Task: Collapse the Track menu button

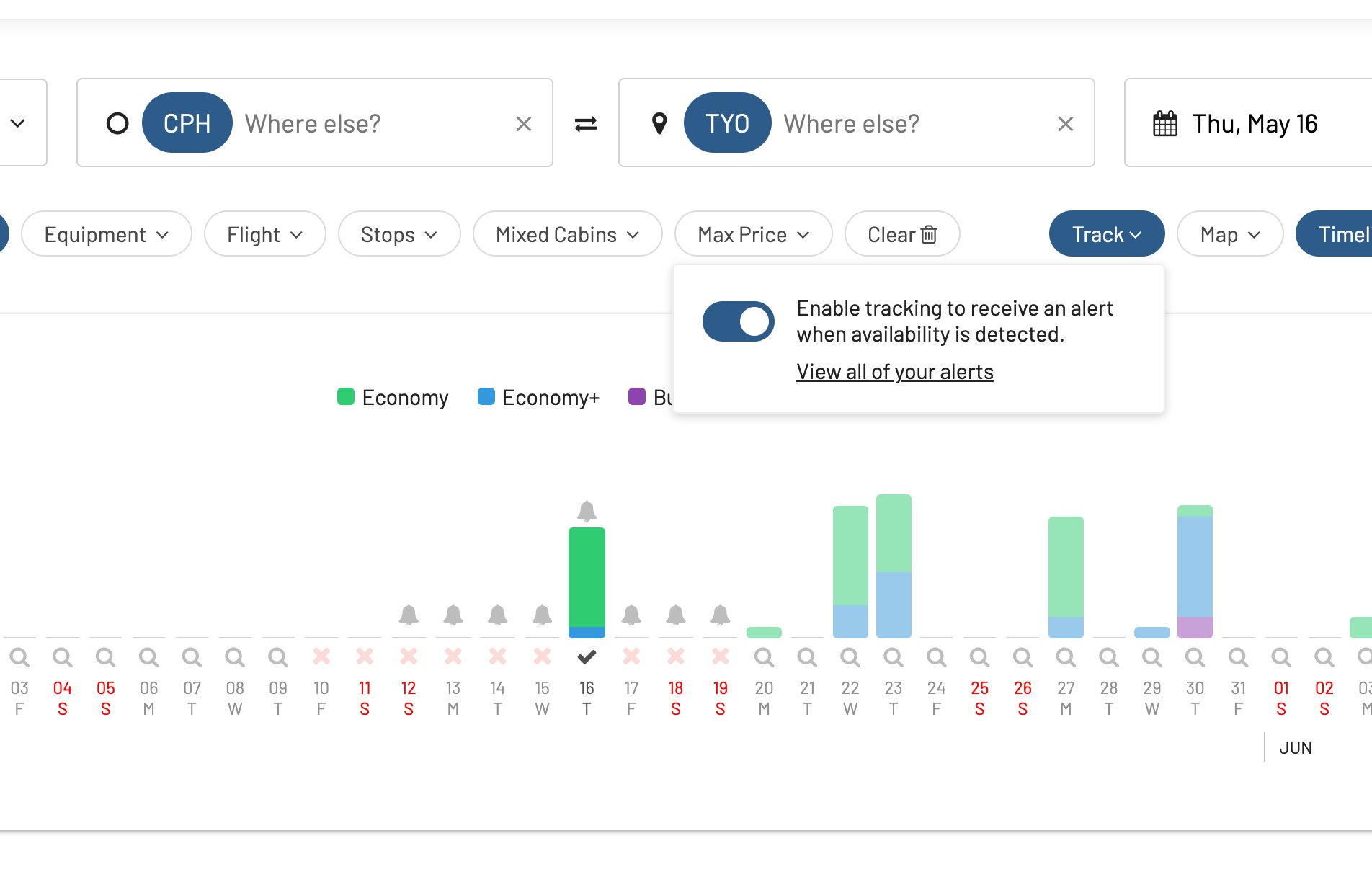Action: click(1106, 234)
